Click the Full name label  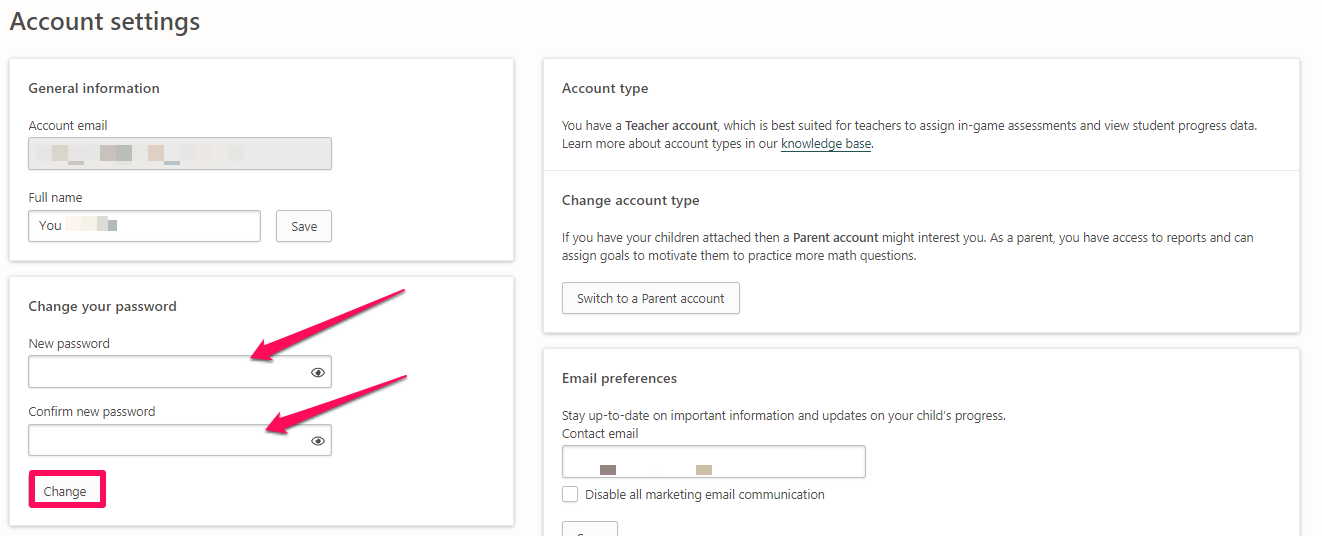pos(55,197)
